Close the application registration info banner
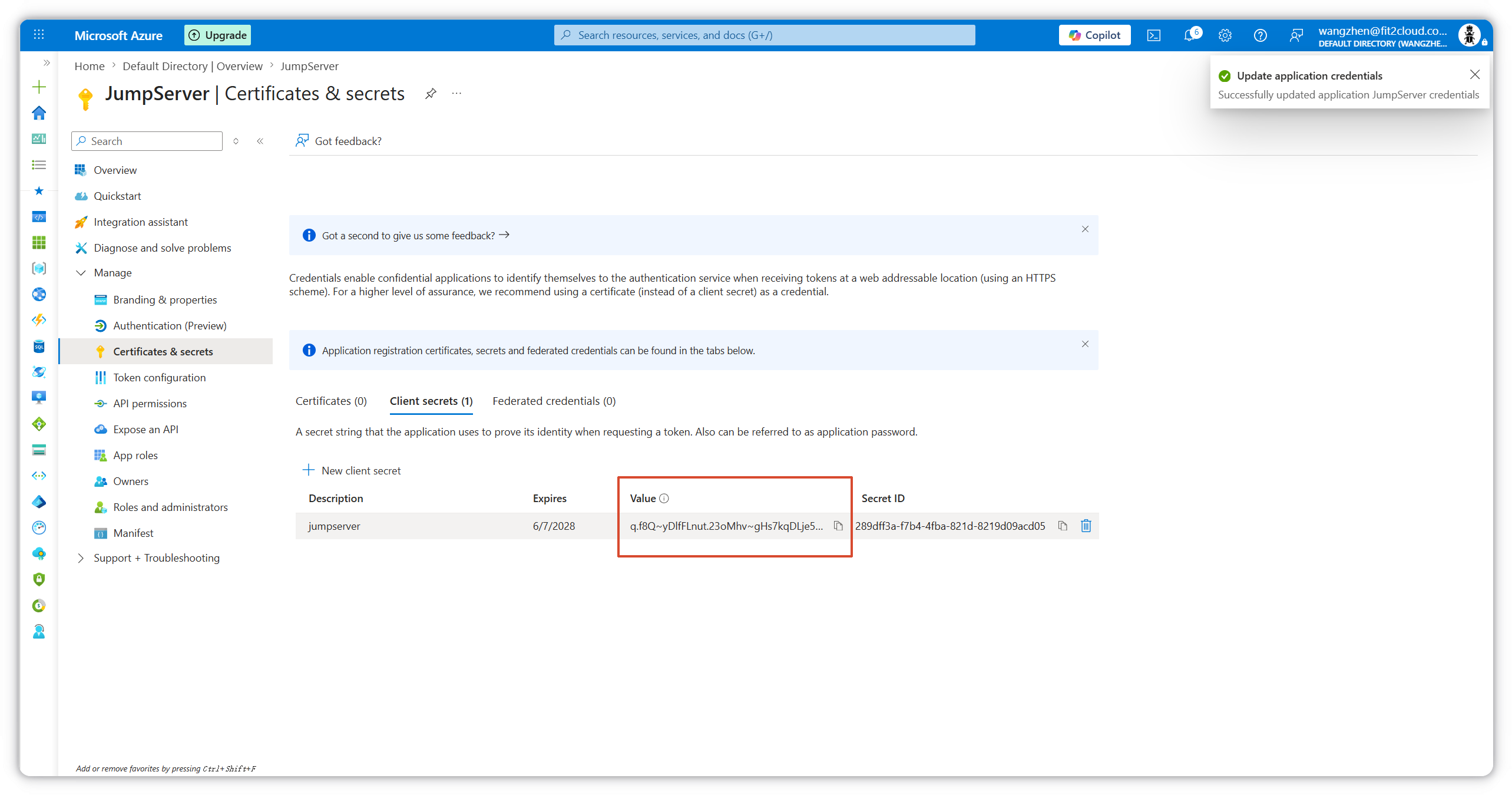1512x795 pixels. point(1085,344)
